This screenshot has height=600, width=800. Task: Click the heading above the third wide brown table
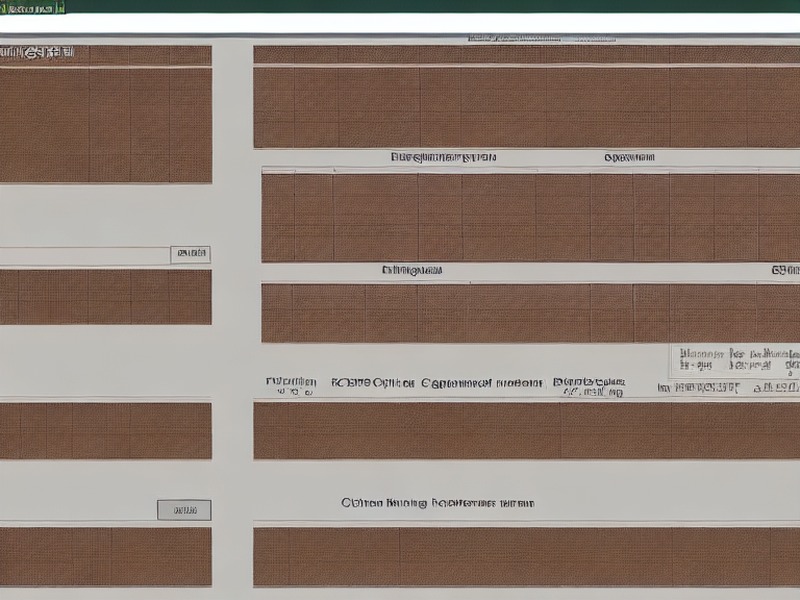(412, 270)
